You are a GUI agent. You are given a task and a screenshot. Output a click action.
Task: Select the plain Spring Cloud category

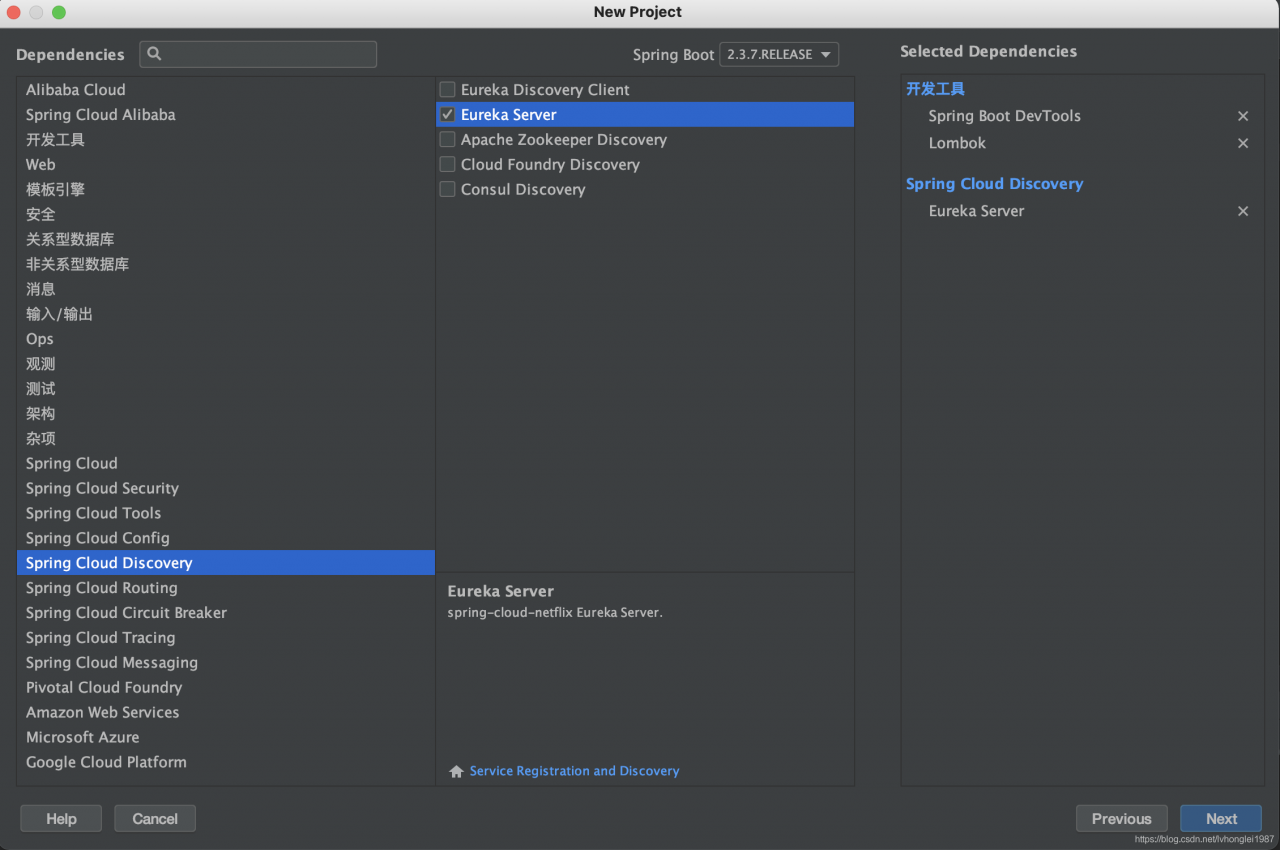click(226, 463)
